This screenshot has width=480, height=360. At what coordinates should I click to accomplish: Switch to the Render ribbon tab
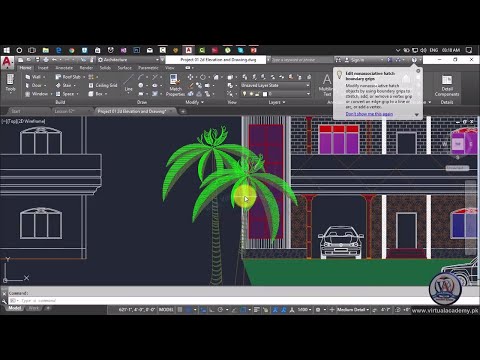point(86,68)
